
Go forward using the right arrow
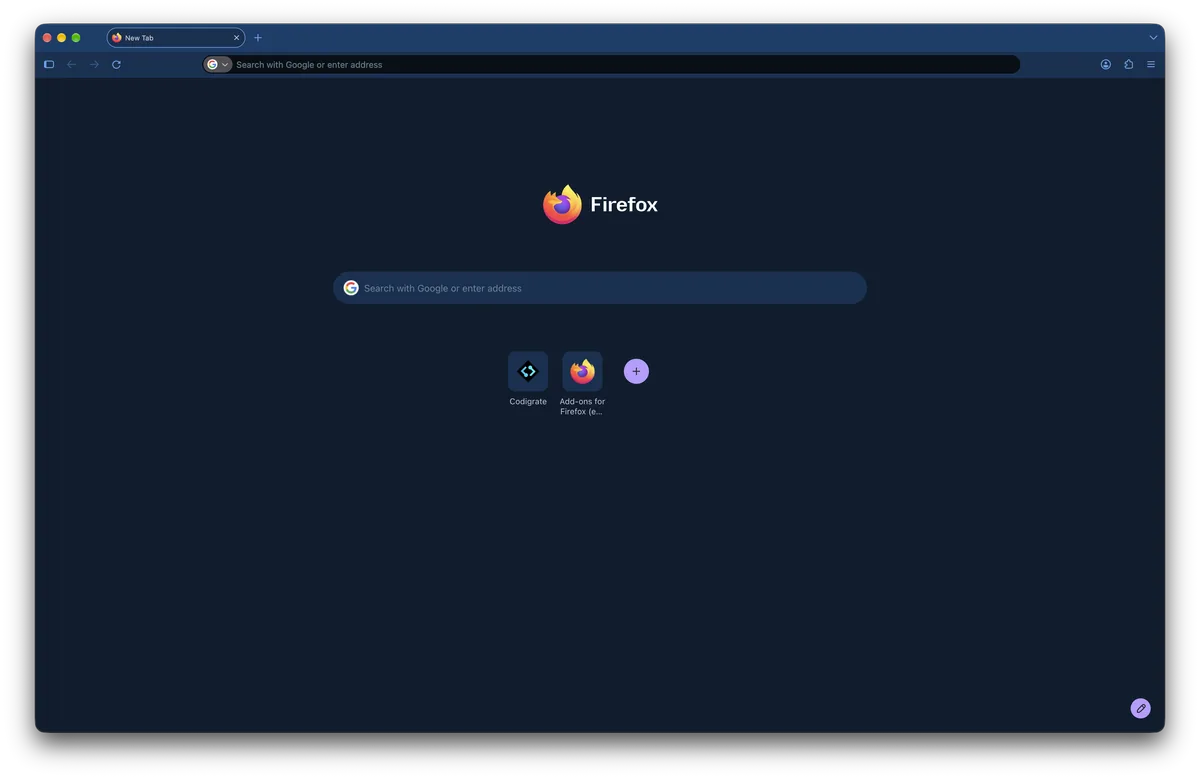click(x=94, y=64)
